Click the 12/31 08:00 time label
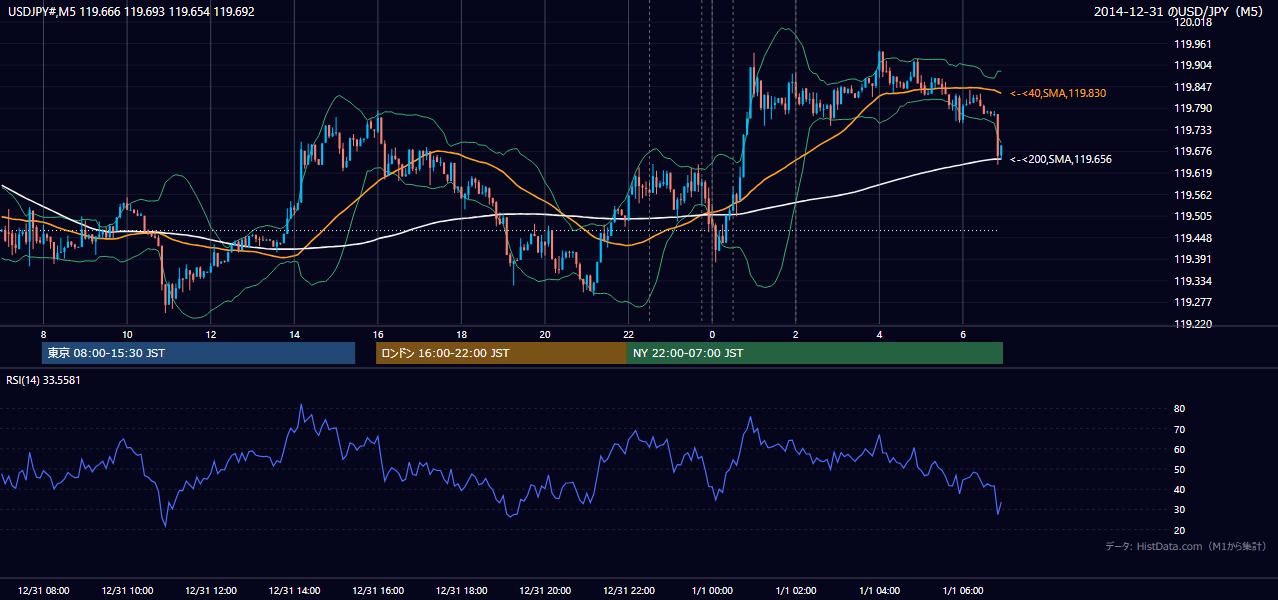 pyautogui.click(x=43, y=591)
